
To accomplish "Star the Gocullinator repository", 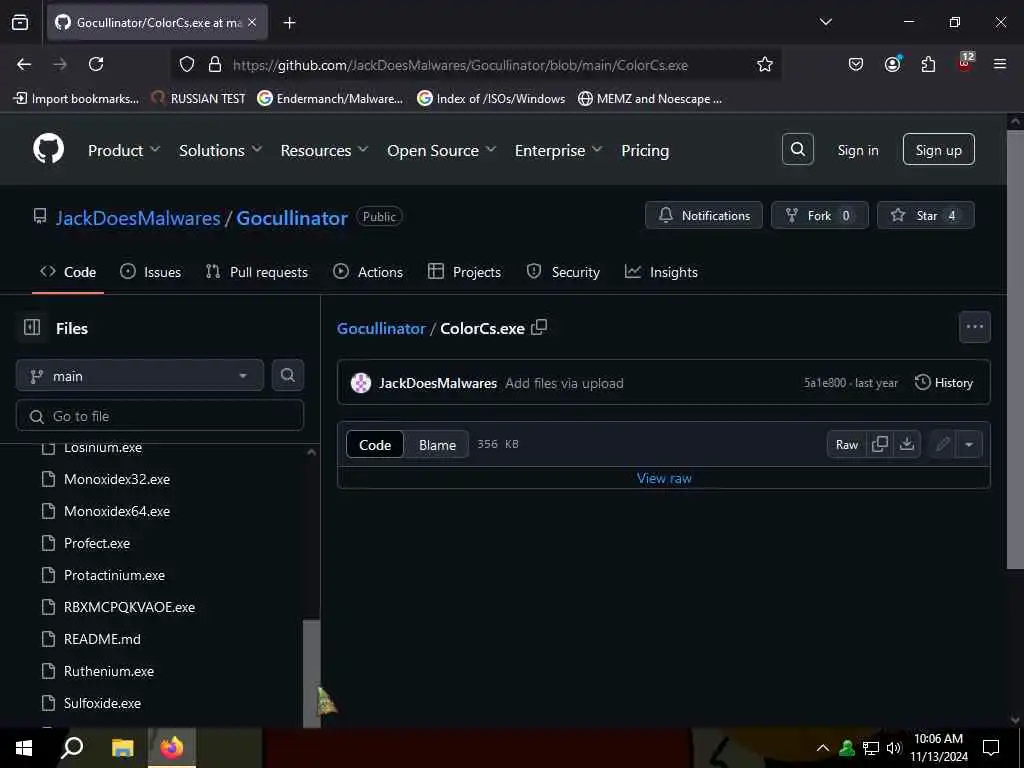I will tap(925, 215).
